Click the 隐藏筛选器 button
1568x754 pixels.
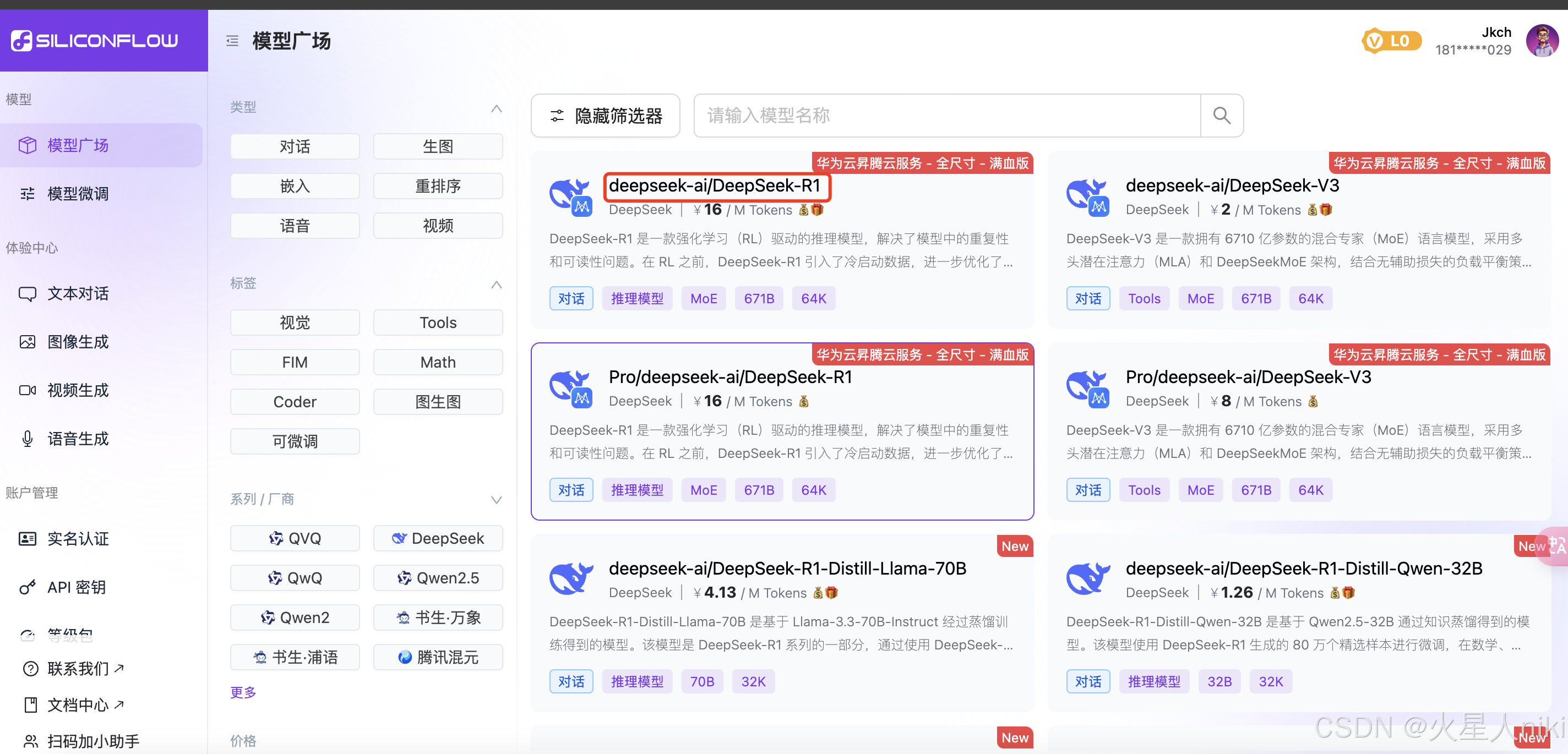click(605, 116)
